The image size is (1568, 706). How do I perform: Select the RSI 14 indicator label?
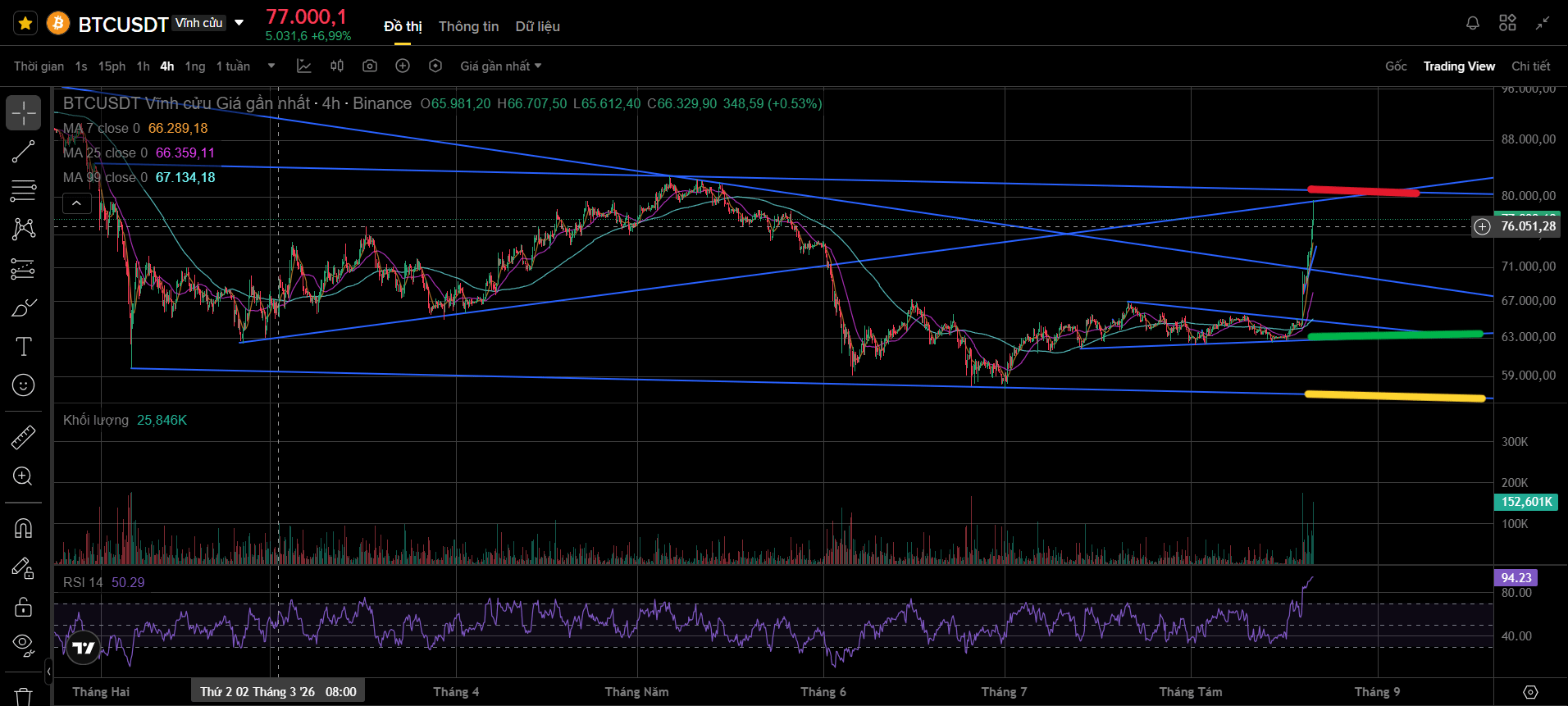click(83, 583)
